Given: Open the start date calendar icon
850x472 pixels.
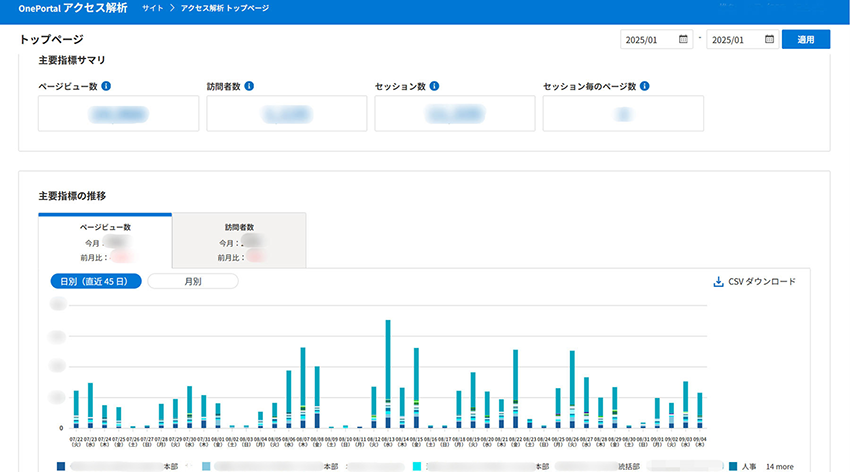Looking at the screenshot, I should (x=683, y=40).
